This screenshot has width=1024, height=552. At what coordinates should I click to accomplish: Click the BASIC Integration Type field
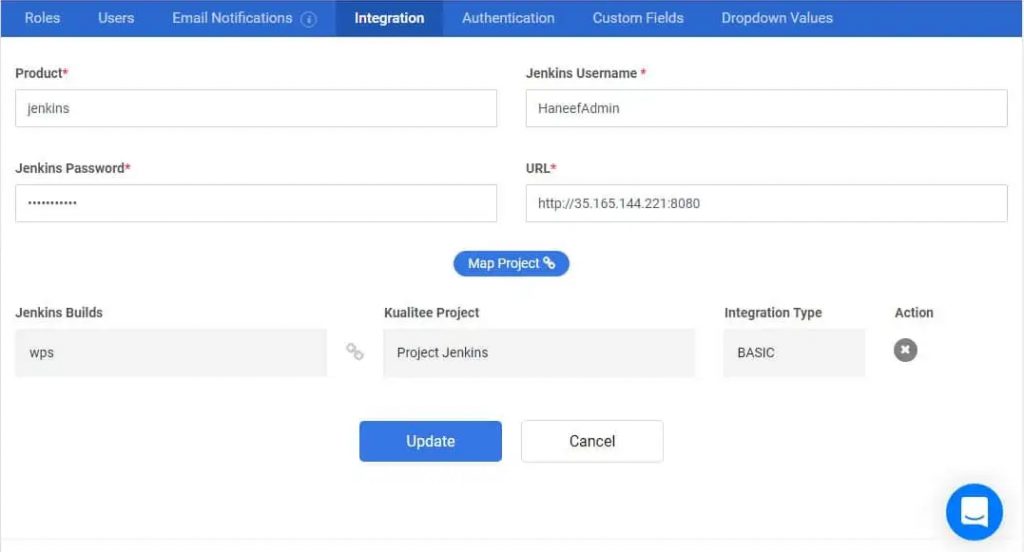click(794, 353)
